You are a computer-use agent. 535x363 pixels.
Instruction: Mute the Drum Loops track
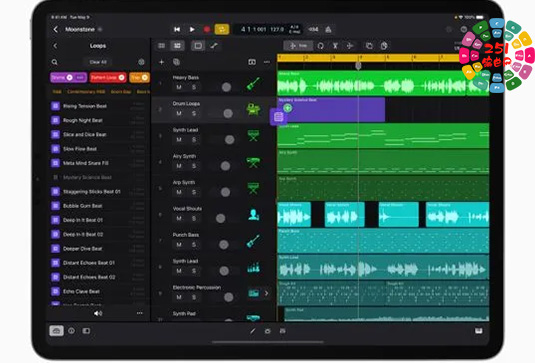(179, 113)
